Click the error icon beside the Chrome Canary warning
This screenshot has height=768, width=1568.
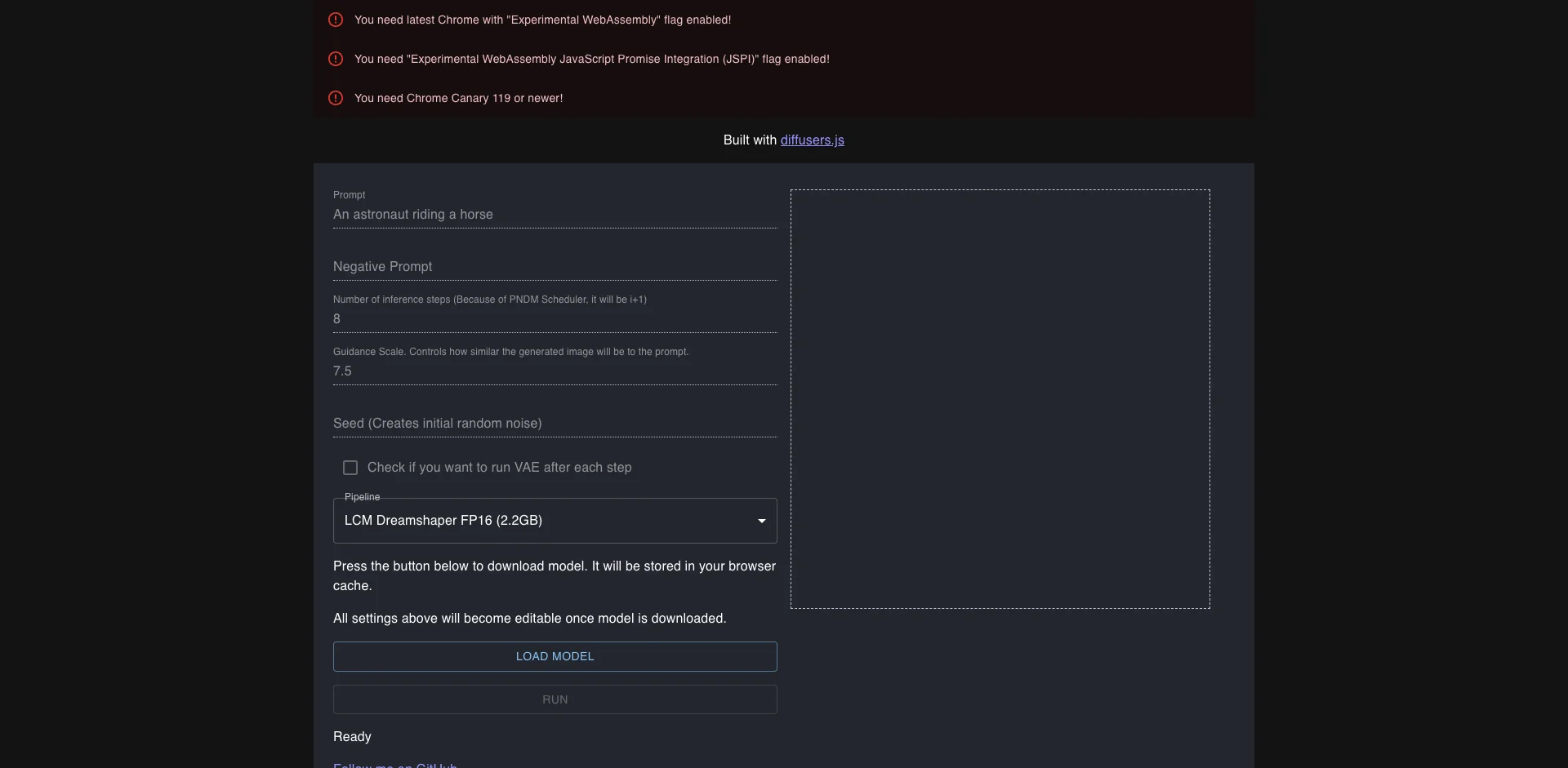(x=336, y=98)
